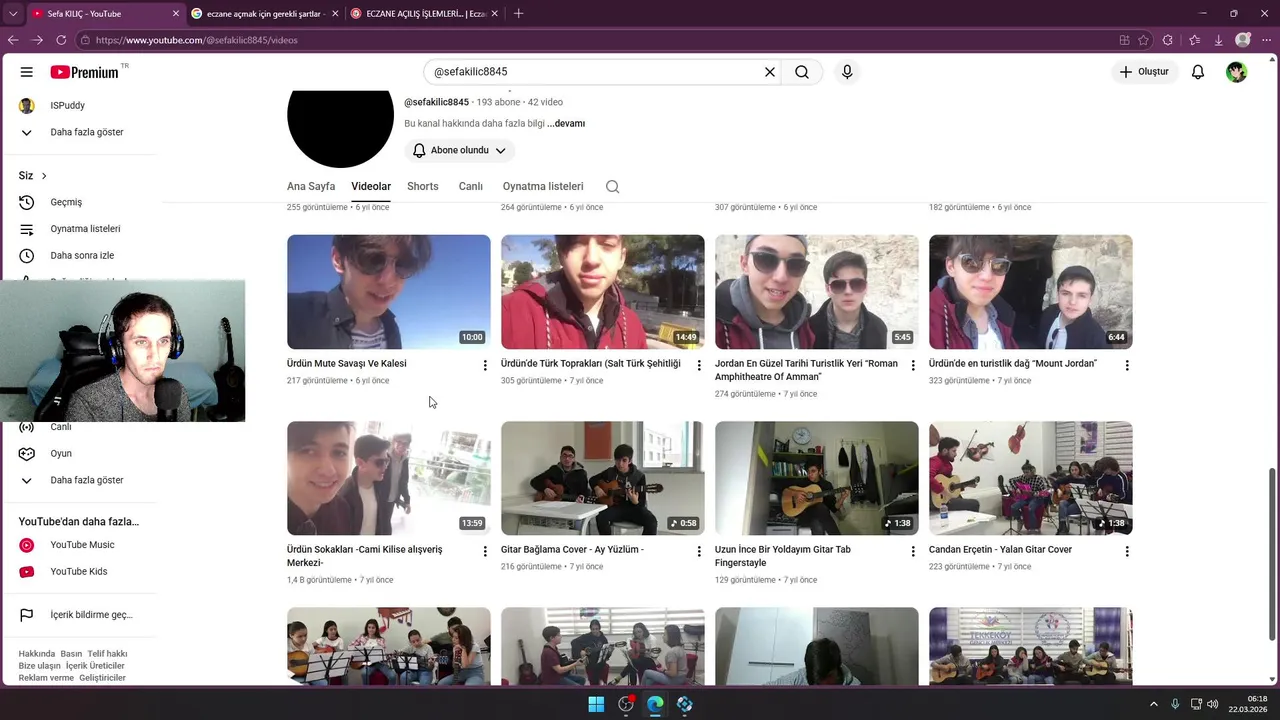Open YouTube notifications bell

[1198, 72]
